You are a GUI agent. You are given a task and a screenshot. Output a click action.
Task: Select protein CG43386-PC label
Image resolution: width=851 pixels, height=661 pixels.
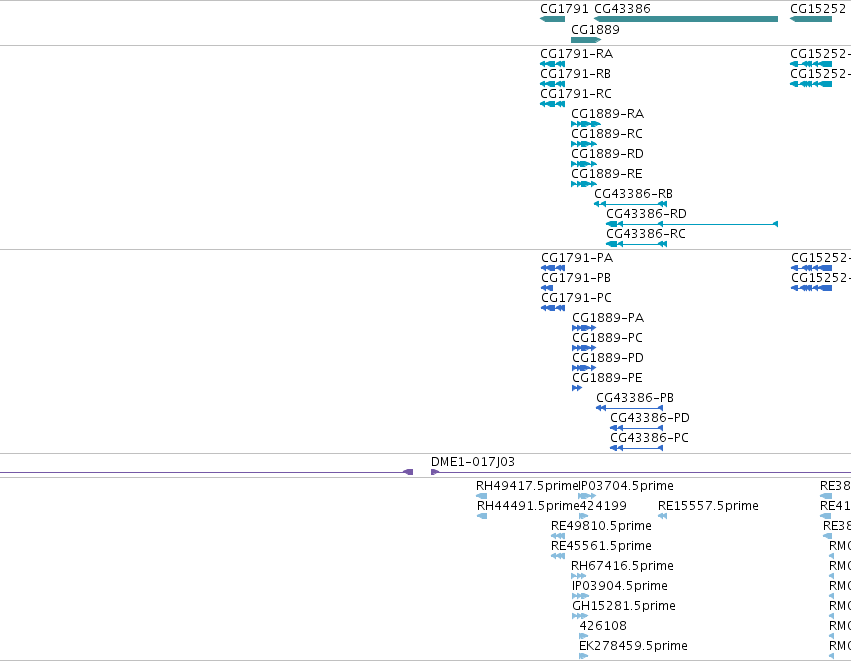click(x=649, y=438)
